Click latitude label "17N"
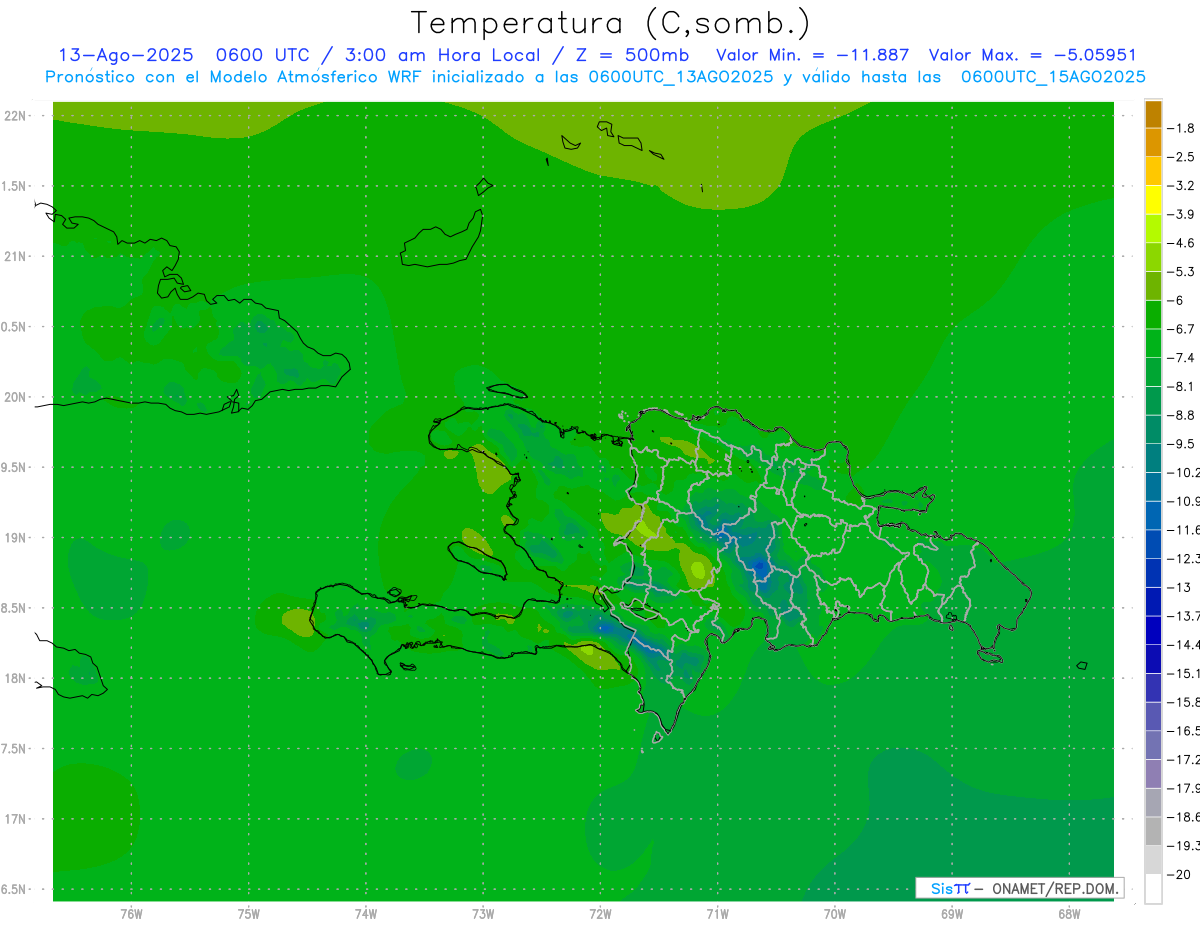This screenshot has height=927, width=1200. [15, 819]
